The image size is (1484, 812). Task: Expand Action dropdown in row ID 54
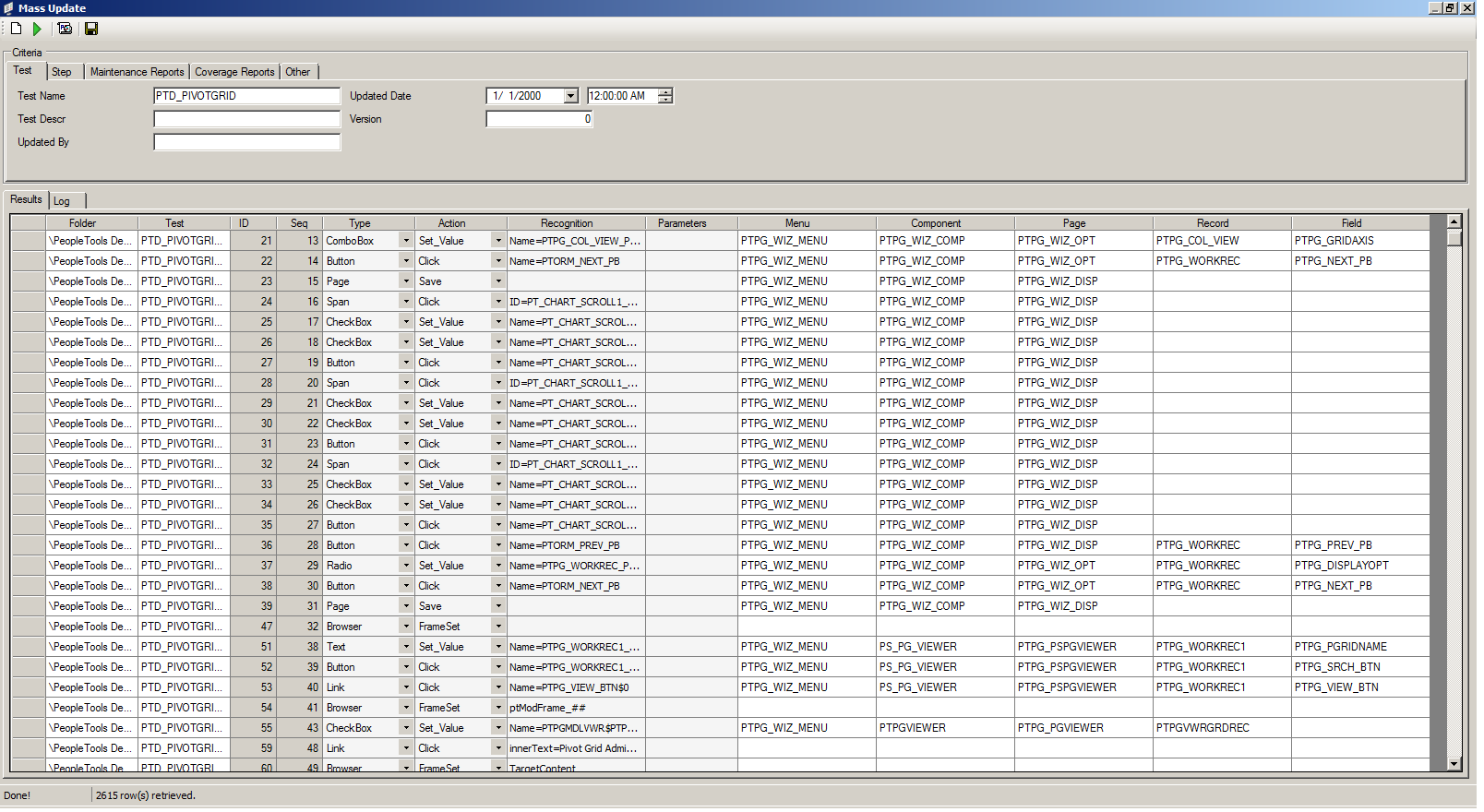point(498,708)
